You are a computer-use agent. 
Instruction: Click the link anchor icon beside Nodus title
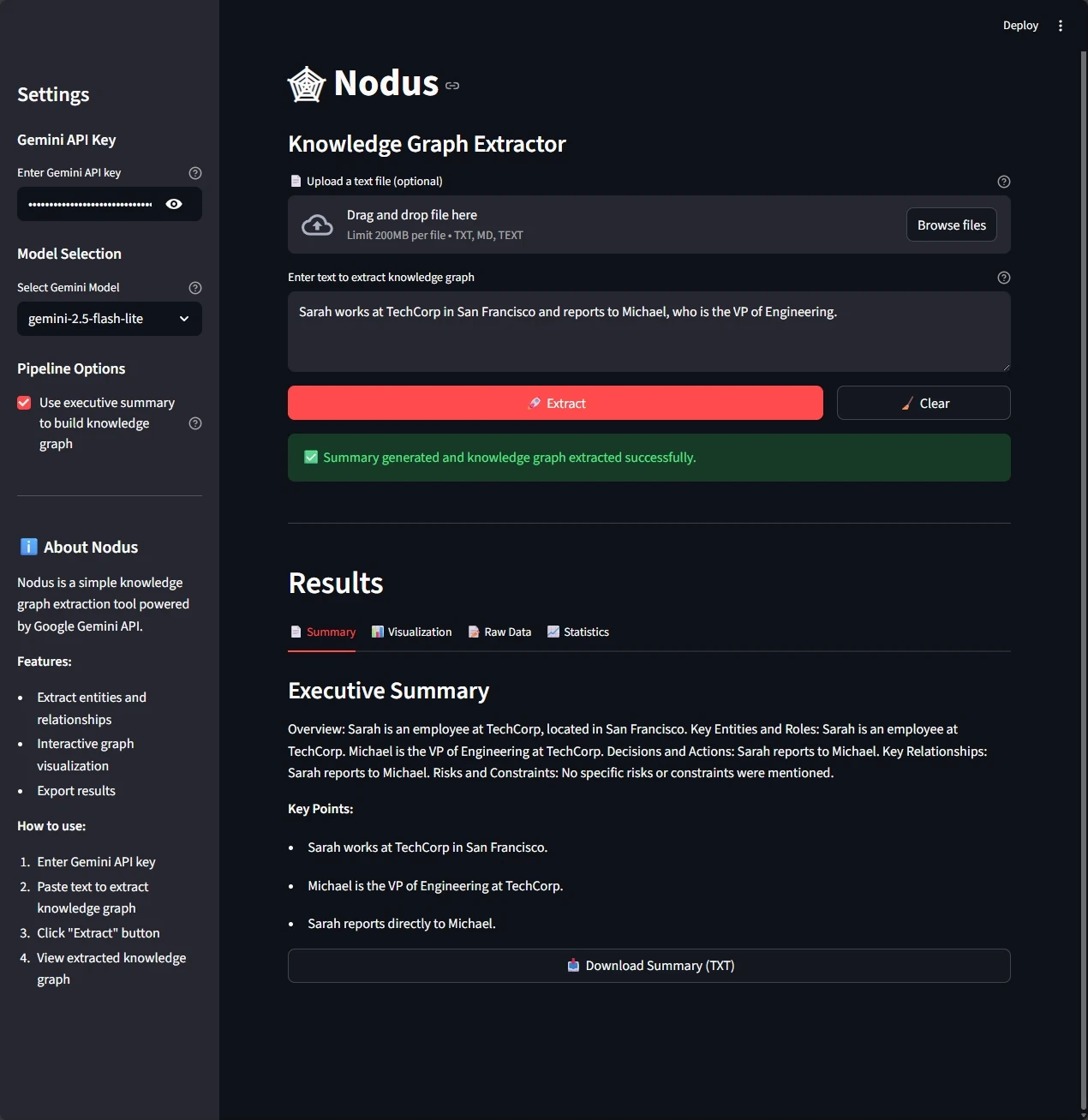[x=452, y=85]
